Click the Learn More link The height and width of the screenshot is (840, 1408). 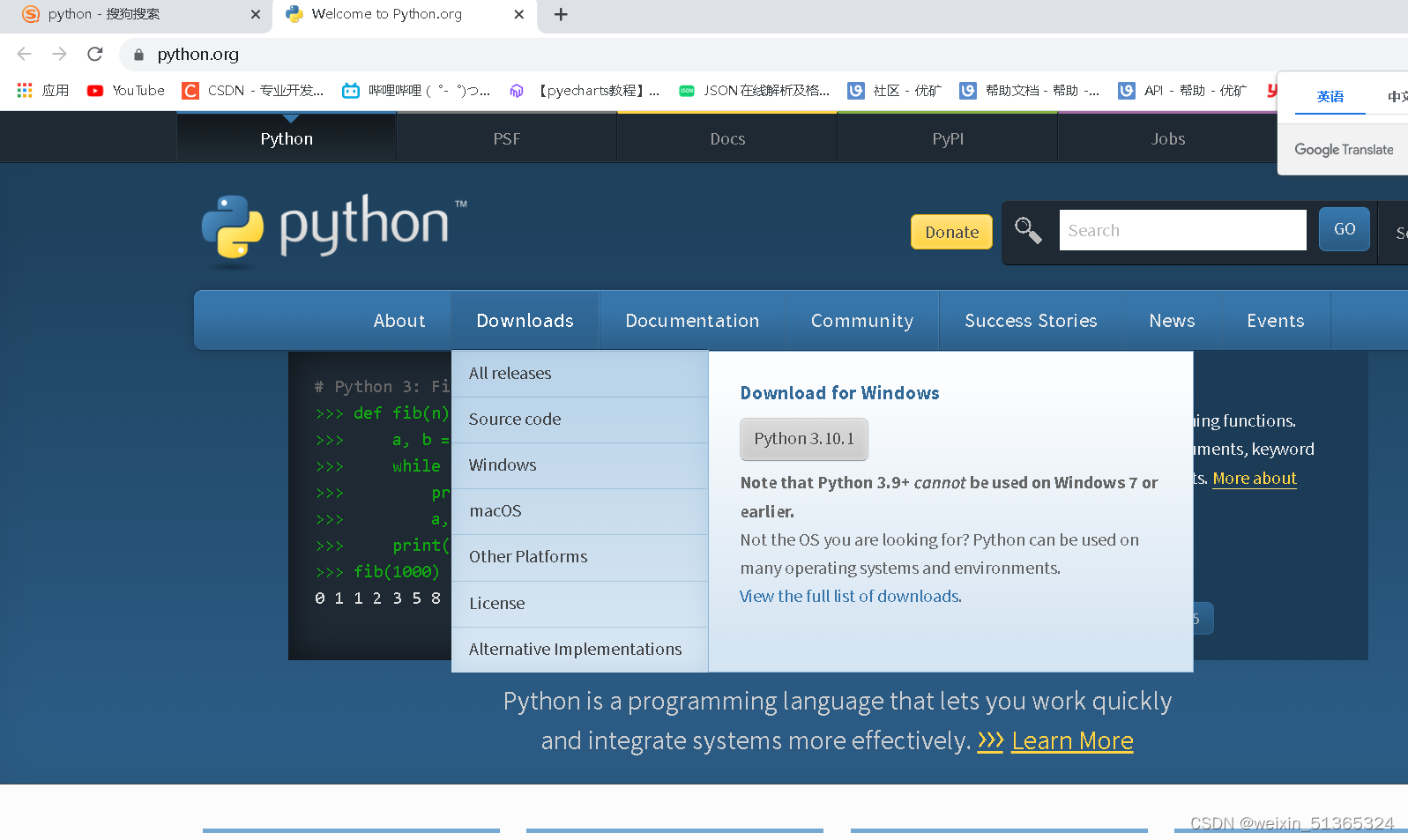(1072, 741)
